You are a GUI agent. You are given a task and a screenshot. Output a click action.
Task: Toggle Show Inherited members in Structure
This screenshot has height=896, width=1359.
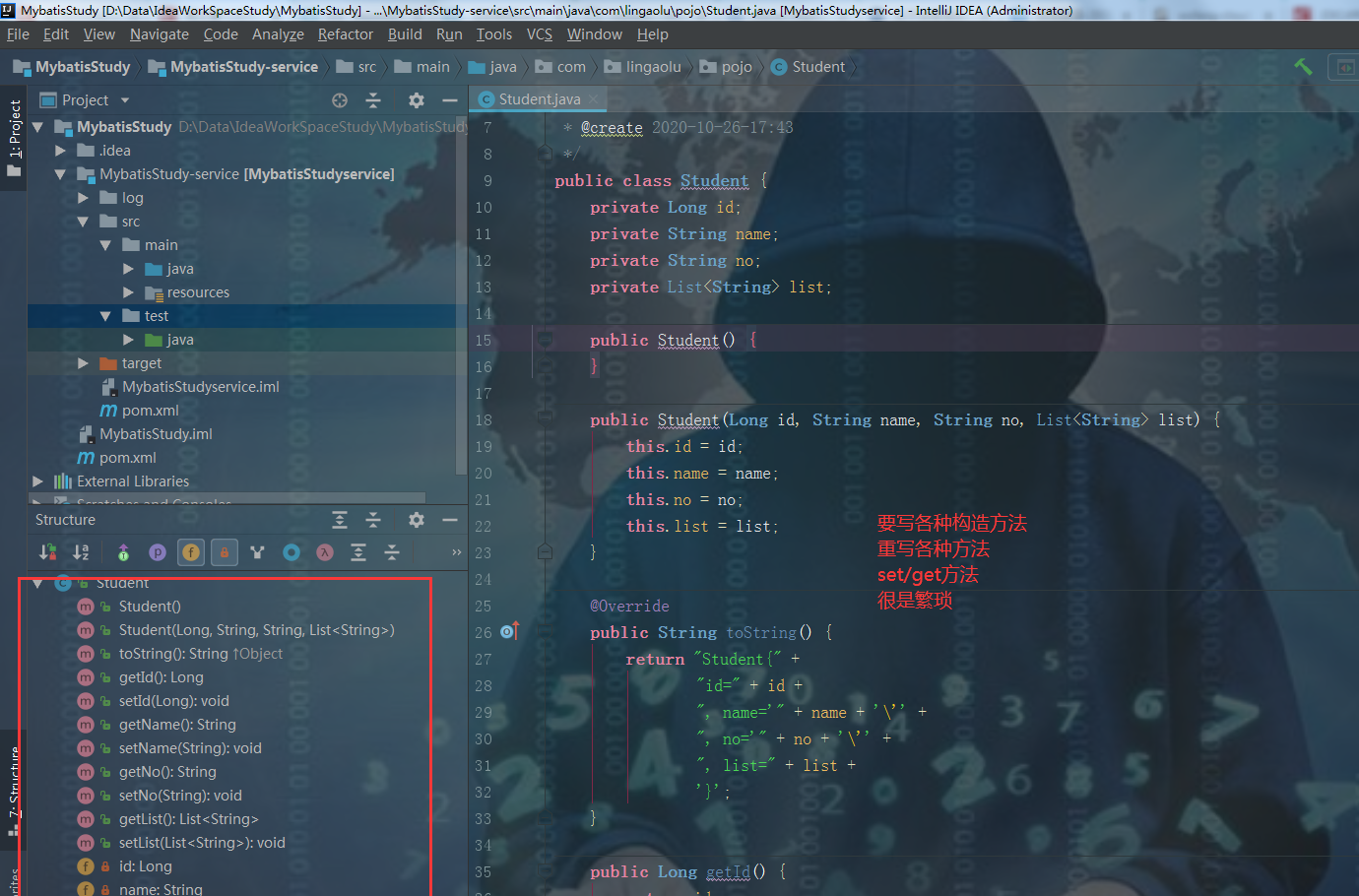click(x=123, y=552)
